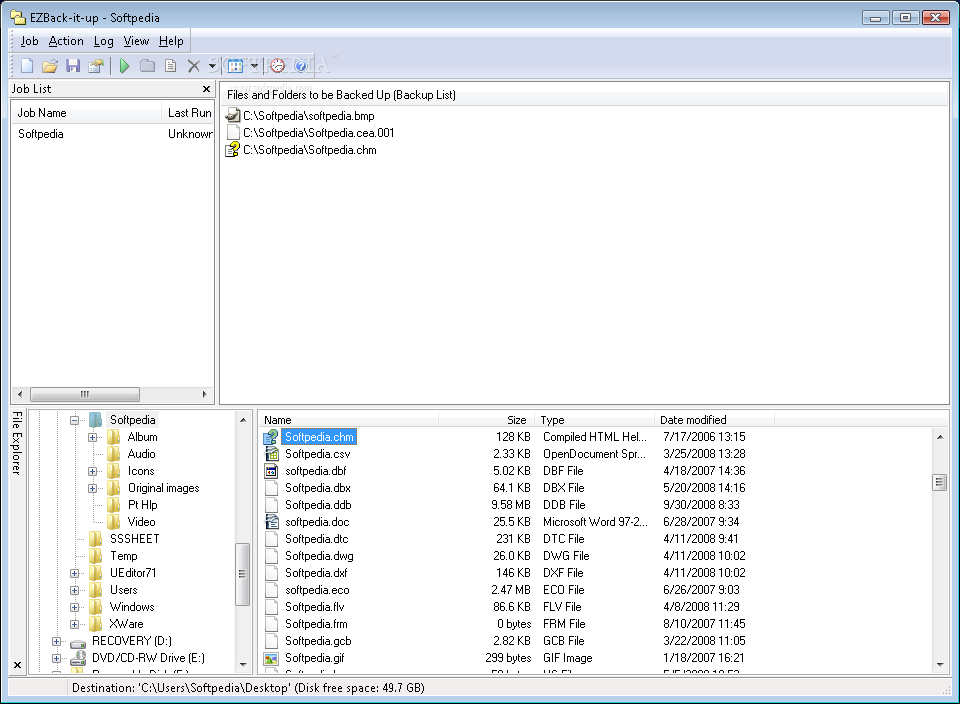Screen dimensions: 960x704
Task: Open the dropdown arrow beside the view icon
Action: pyautogui.click(x=254, y=66)
